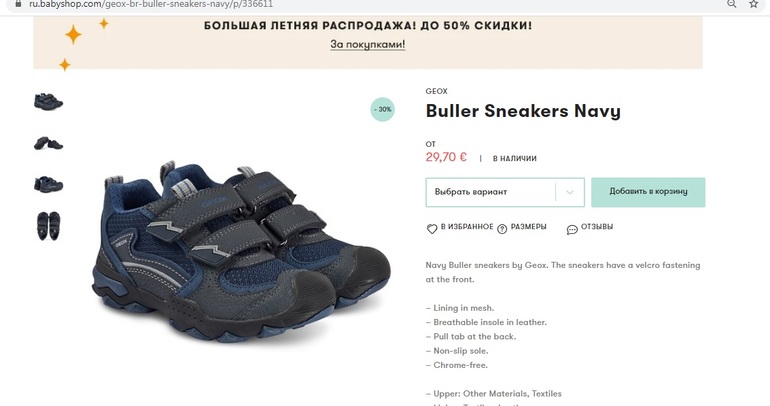Click Добавить в корзину button

(648, 192)
